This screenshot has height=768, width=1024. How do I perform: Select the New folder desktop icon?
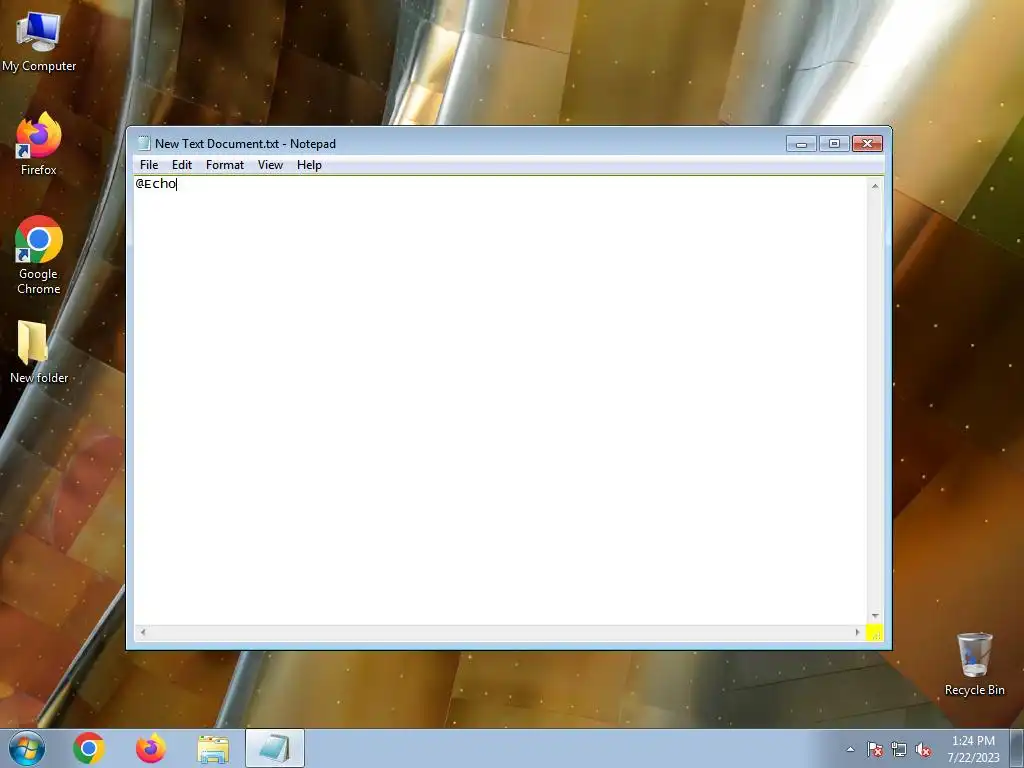tap(39, 352)
